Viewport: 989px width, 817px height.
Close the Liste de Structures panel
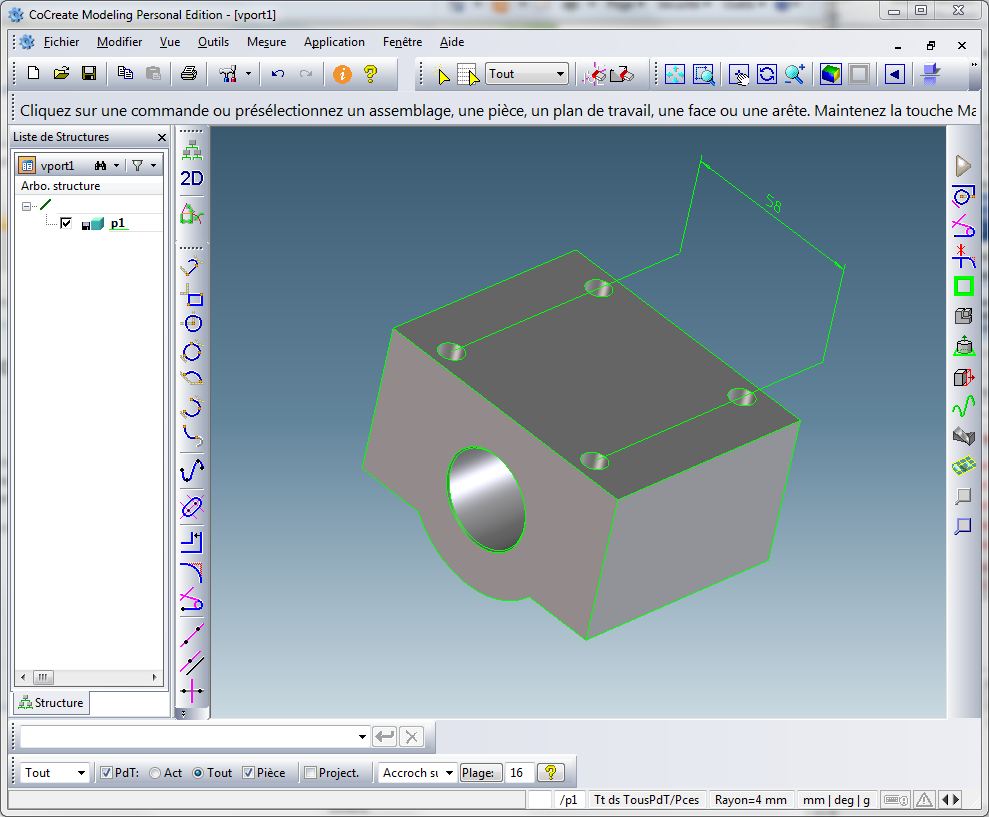tap(161, 138)
